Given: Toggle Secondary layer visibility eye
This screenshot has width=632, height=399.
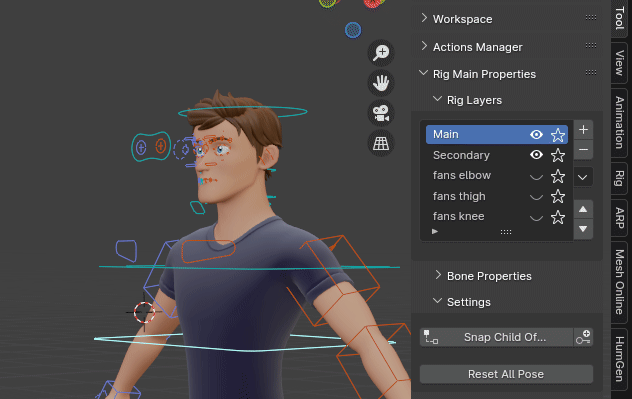Looking at the screenshot, I should 536,155.
